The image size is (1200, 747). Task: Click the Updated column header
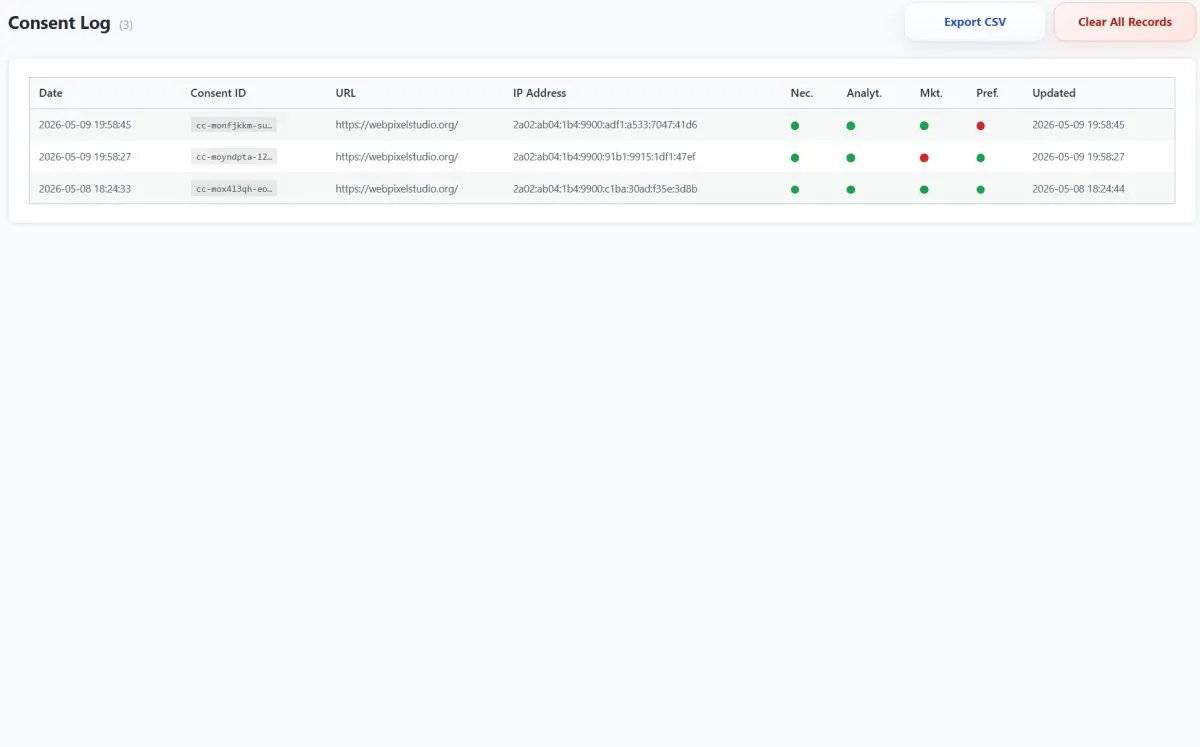pos(1054,93)
